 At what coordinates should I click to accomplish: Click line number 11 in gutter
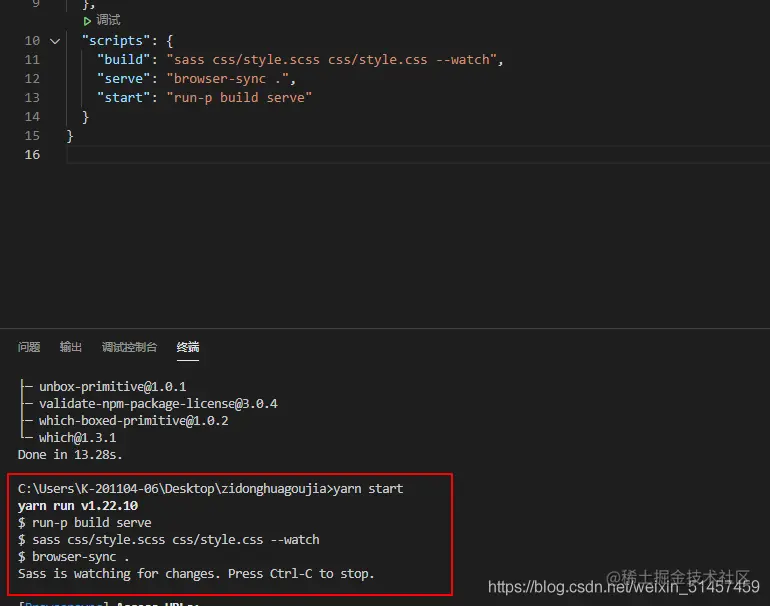32,60
